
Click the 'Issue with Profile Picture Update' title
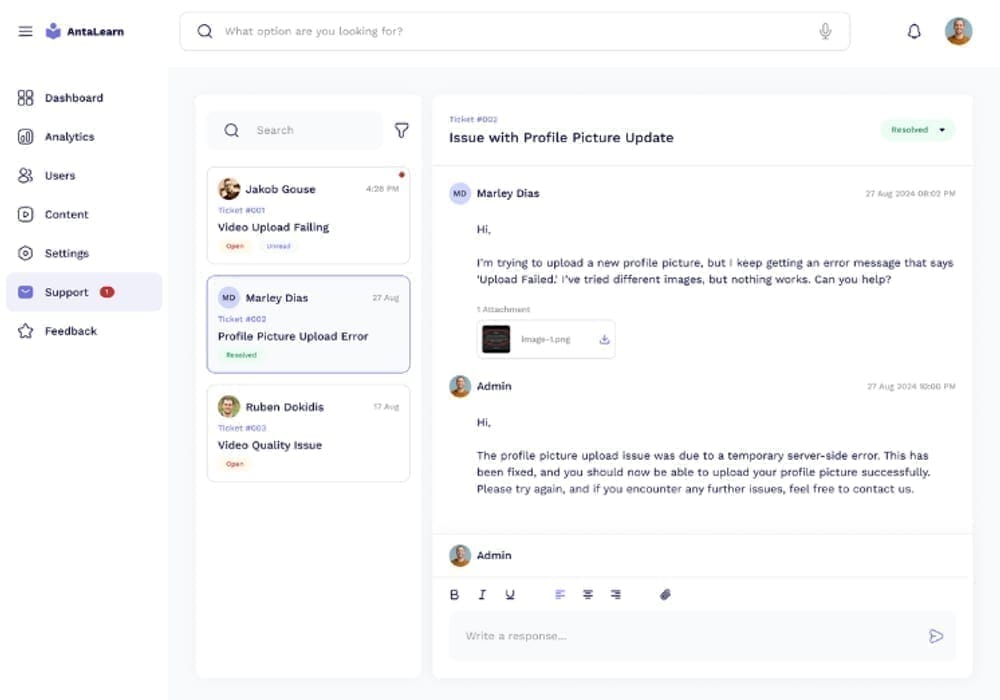tap(561, 138)
